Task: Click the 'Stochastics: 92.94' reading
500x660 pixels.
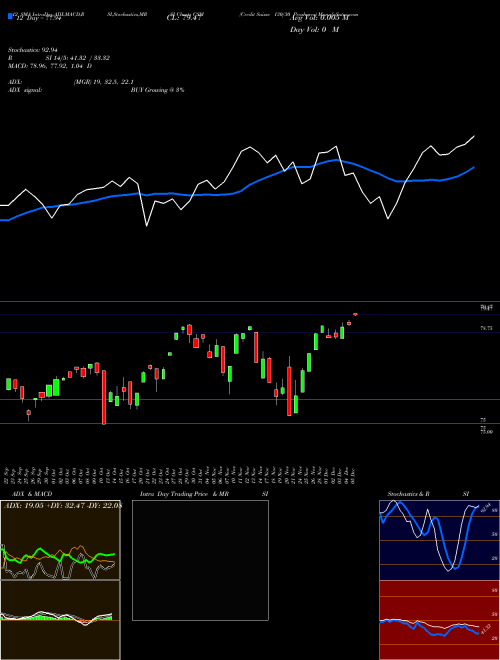Action: 35,50
